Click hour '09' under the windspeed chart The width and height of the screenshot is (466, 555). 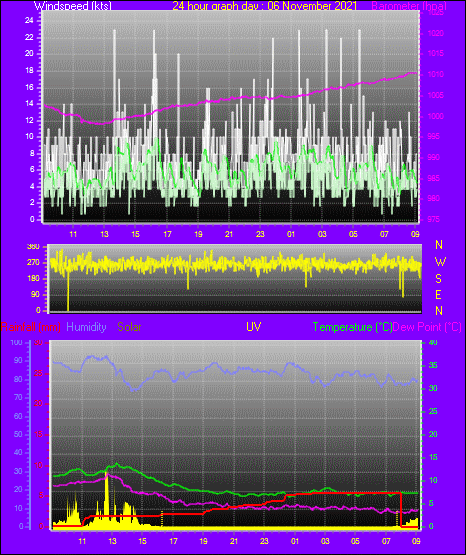coord(415,234)
